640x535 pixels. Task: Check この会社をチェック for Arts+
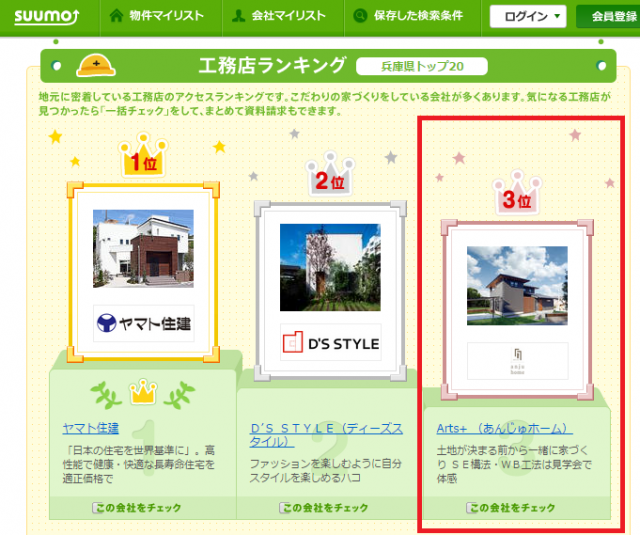[x=511, y=508]
